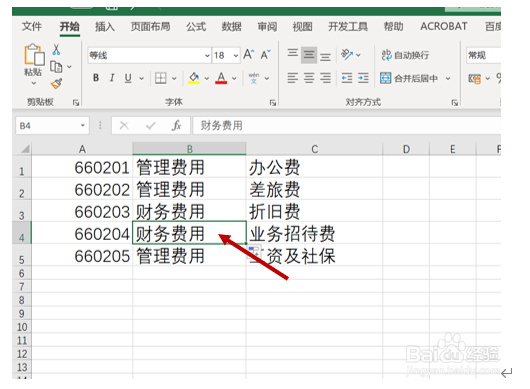Image resolution: width=530 pixels, height=389 pixels.
Task: Switch to the 公式 tab
Action: tap(196, 26)
